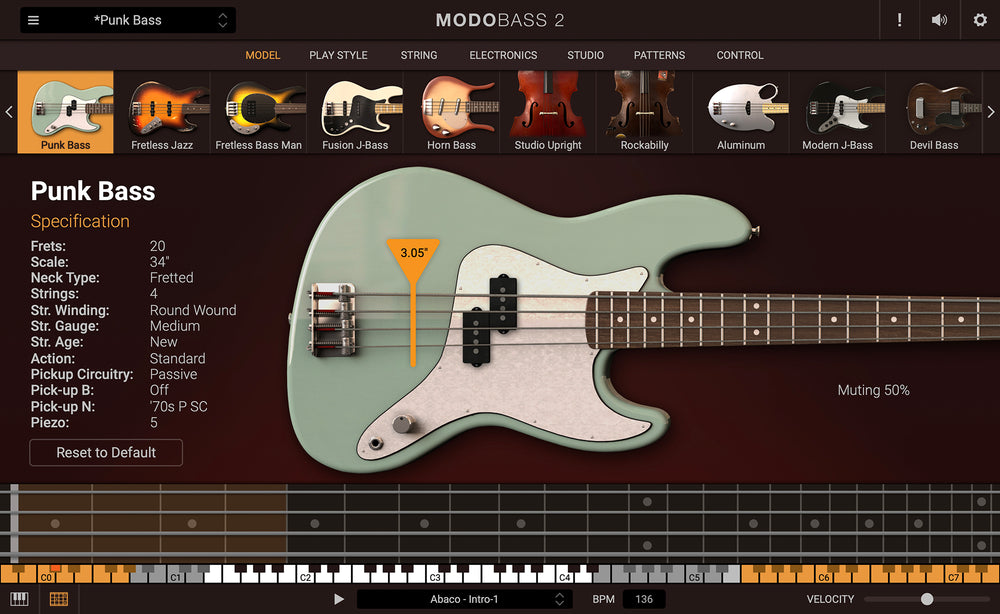
Task: Select the Aluminum bass model
Action: pos(741,112)
